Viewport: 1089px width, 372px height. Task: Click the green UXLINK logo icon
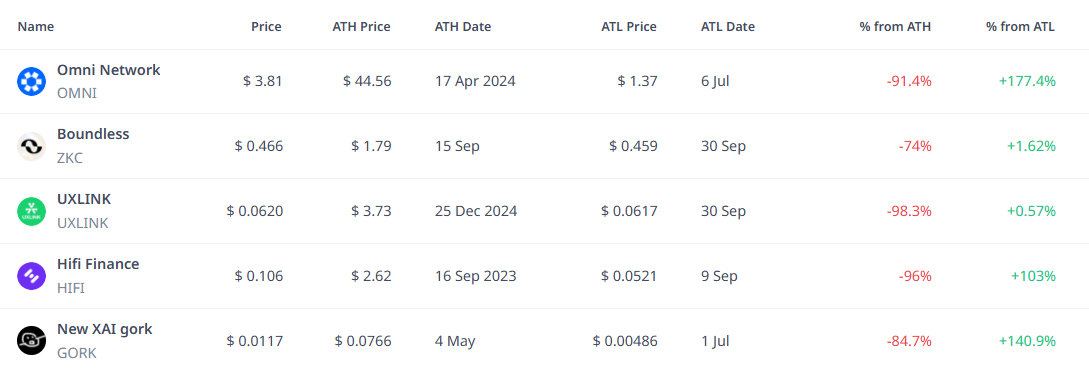pyautogui.click(x=31, y=211)
